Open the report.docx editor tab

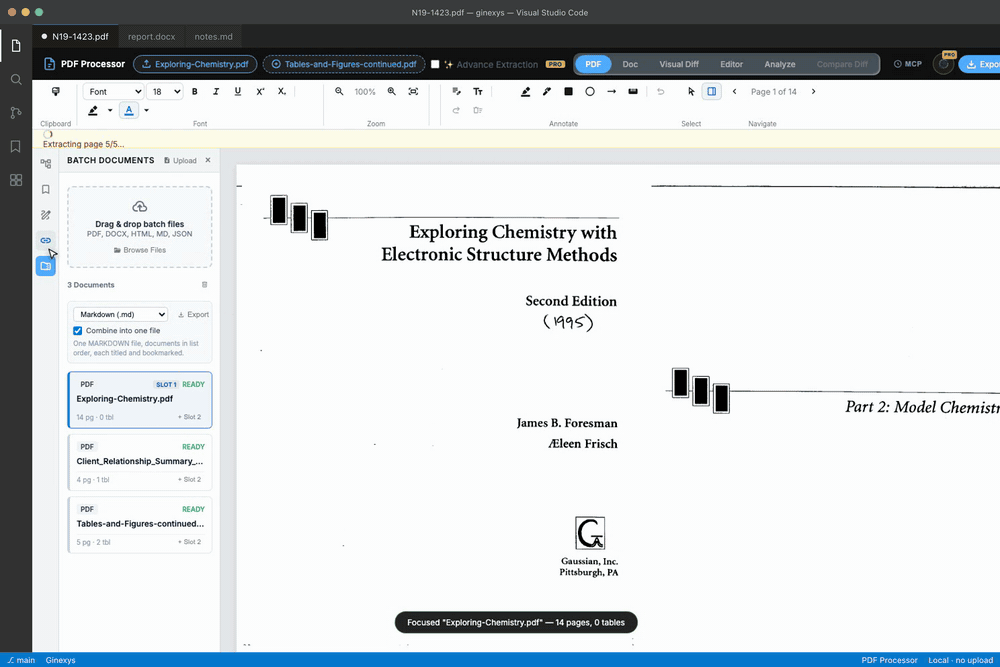pos(151,36)
